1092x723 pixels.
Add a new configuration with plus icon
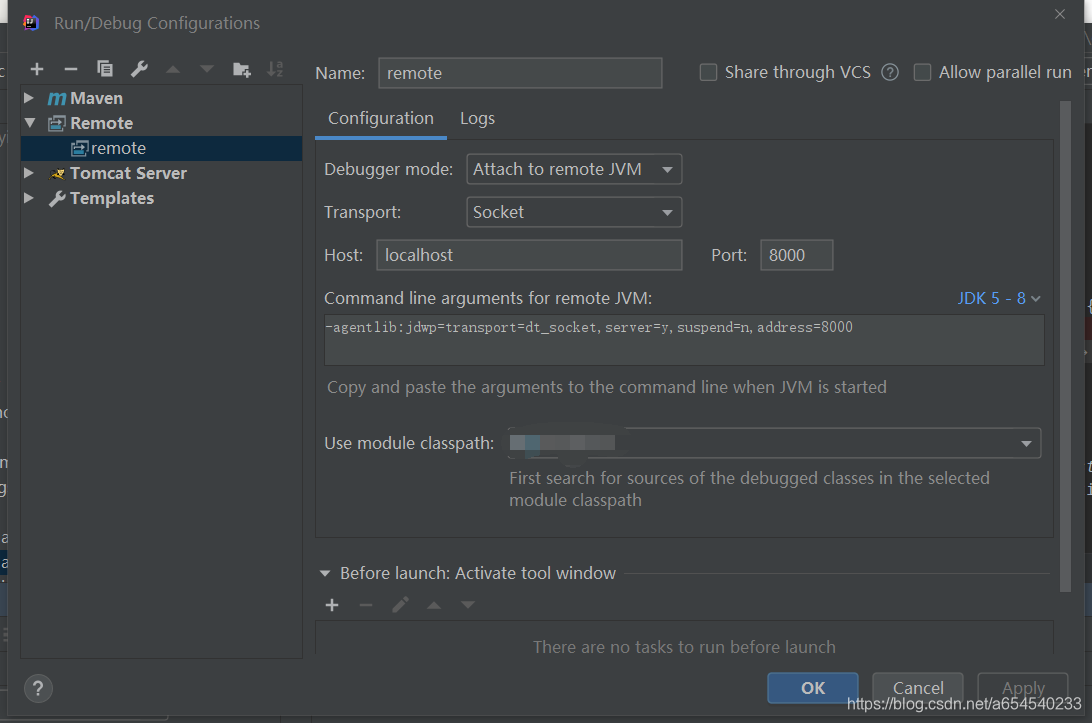(x=37, y=69)
